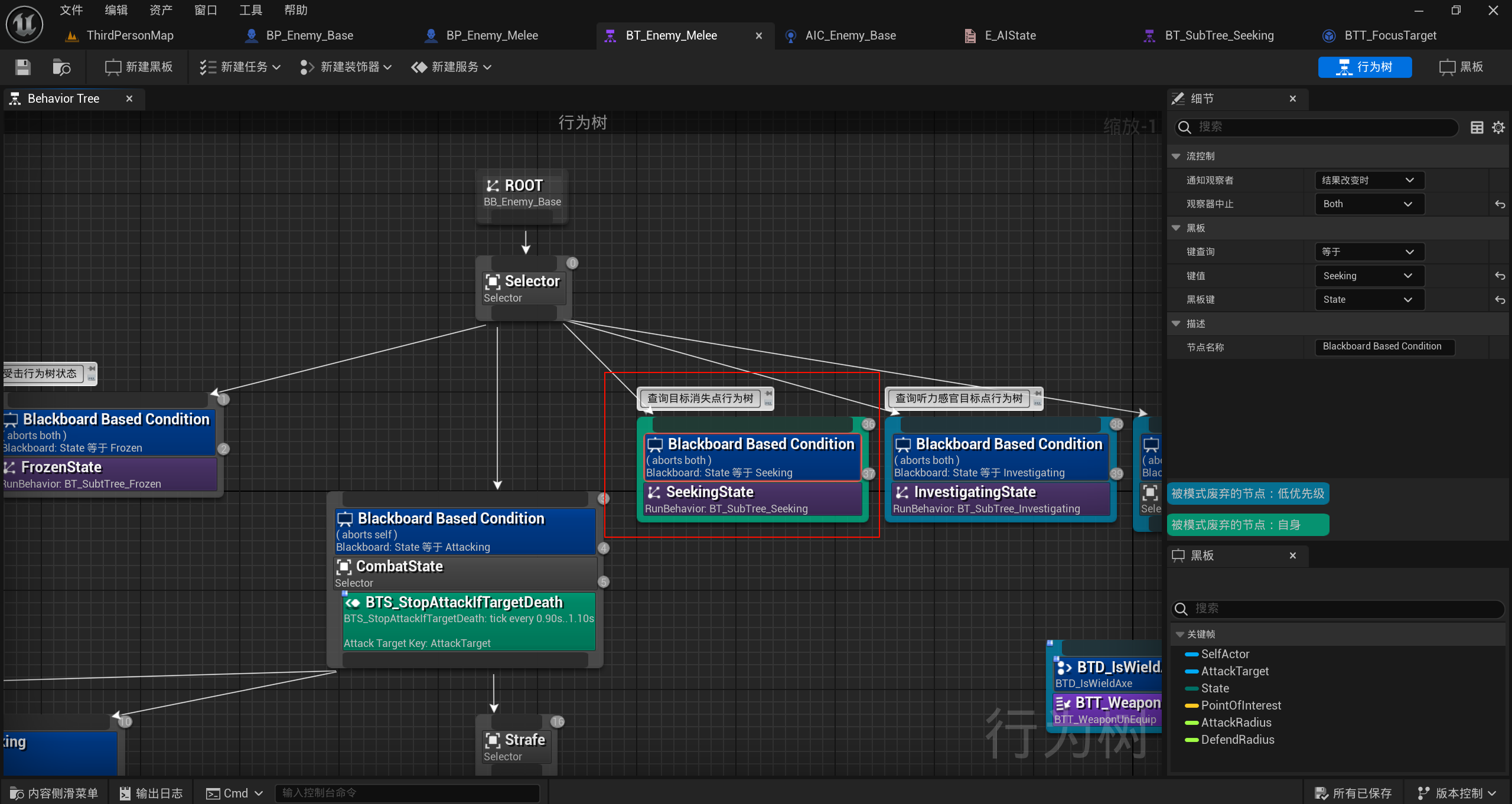1512x804 pixels.
Task: Click the property matrix grid icon
Action: tap(1477, 127)
